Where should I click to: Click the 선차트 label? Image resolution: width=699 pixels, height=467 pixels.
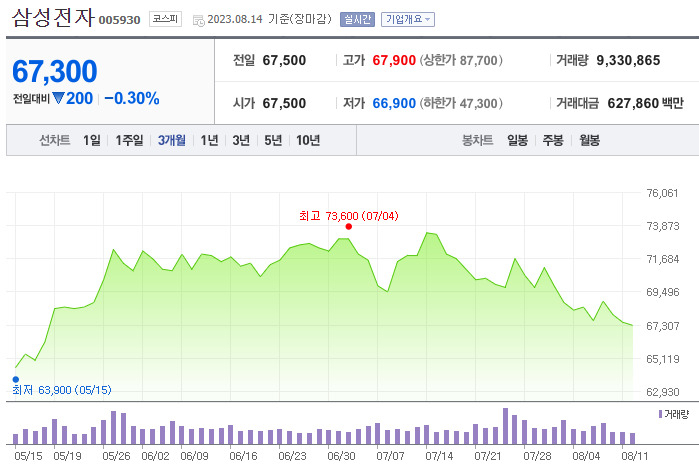tap(54, 140)
